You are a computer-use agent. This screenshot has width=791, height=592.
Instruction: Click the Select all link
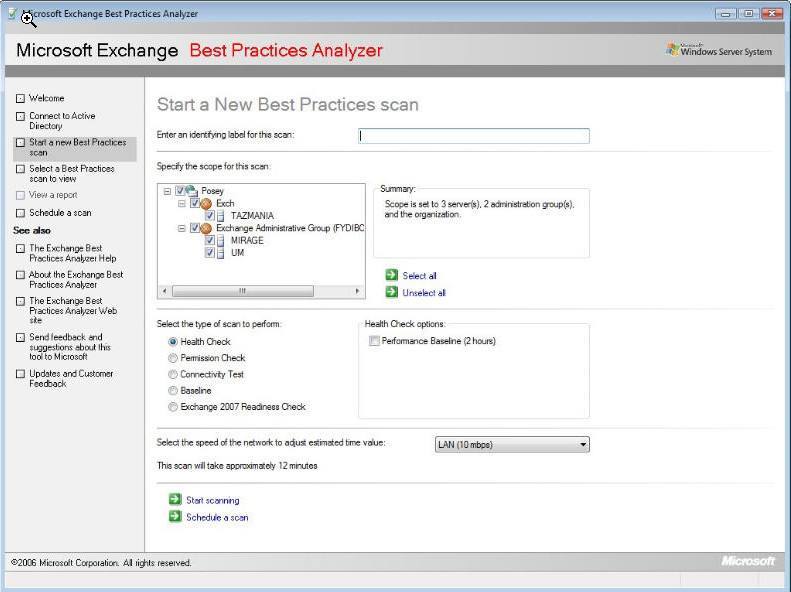(x=419, y=276)
